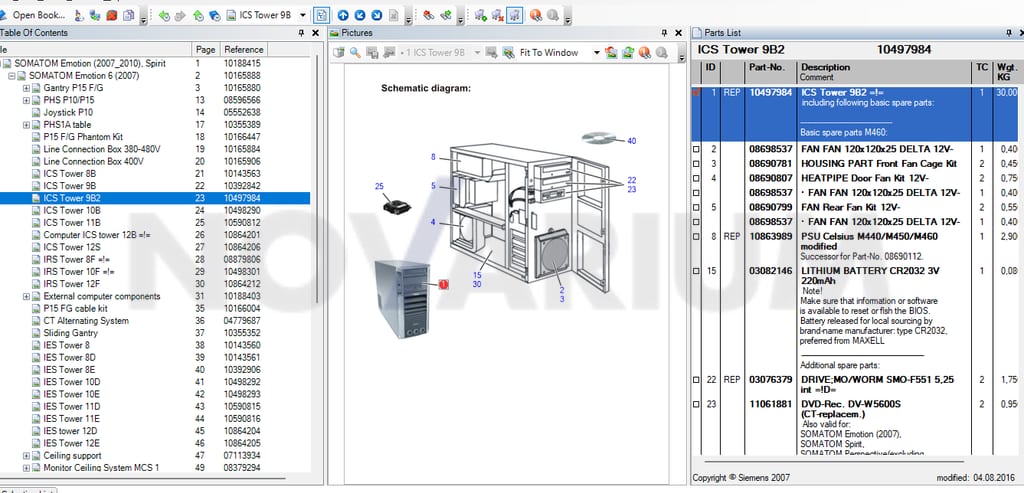
Task: Sort by the Reference column header
Action: click(x=244, y=50)
